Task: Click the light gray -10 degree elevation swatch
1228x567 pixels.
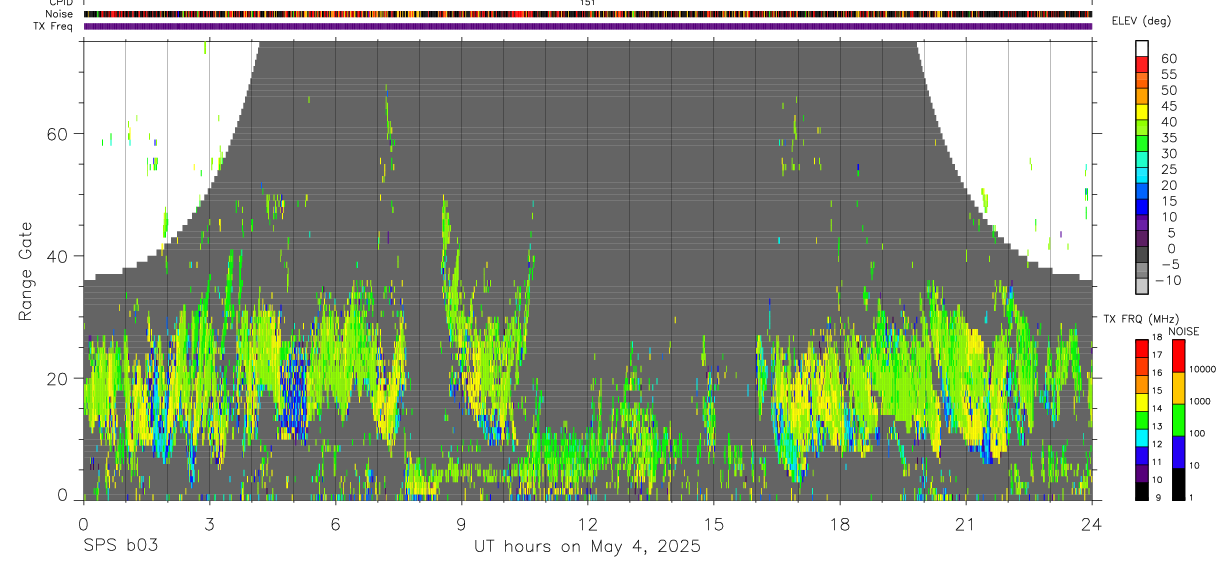Action: coord(1141,287)
